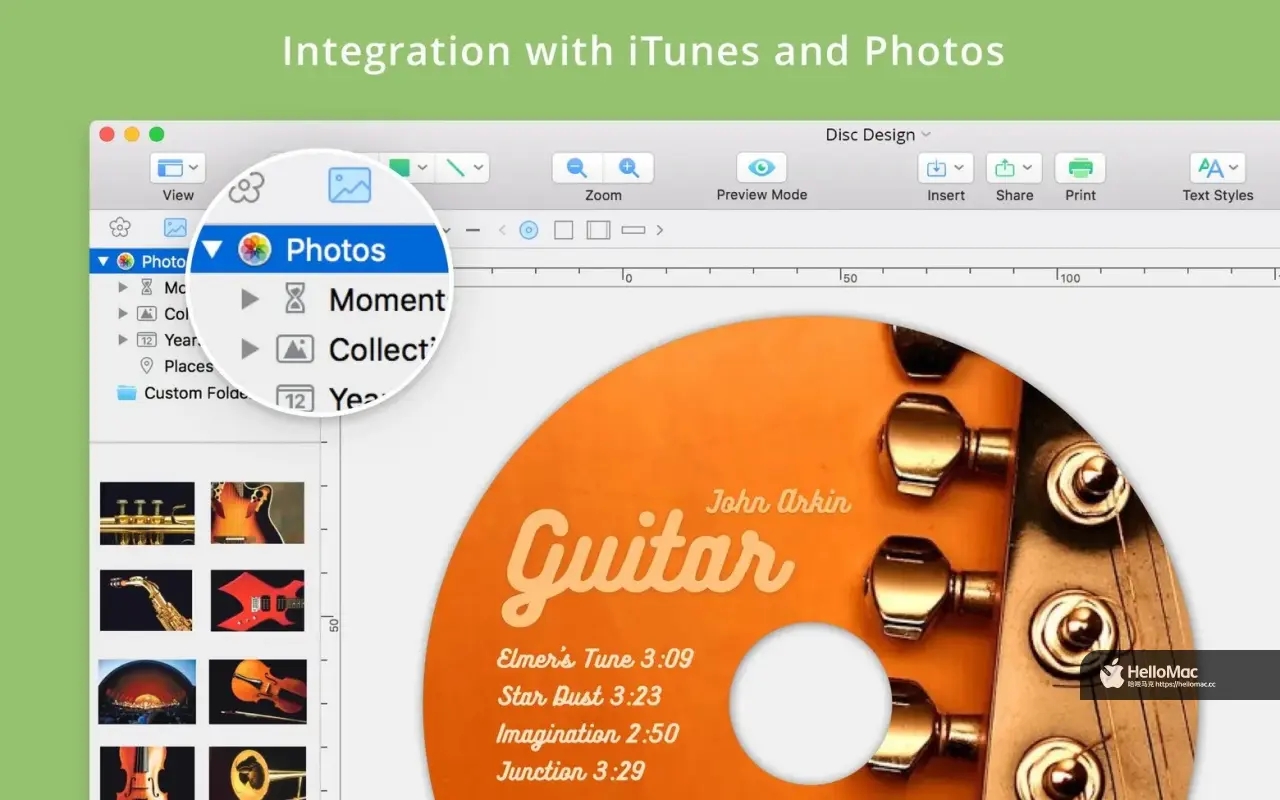Screen dimensions: 1280x800
Task: Go to the next layout element chevron
Action: 660,230
